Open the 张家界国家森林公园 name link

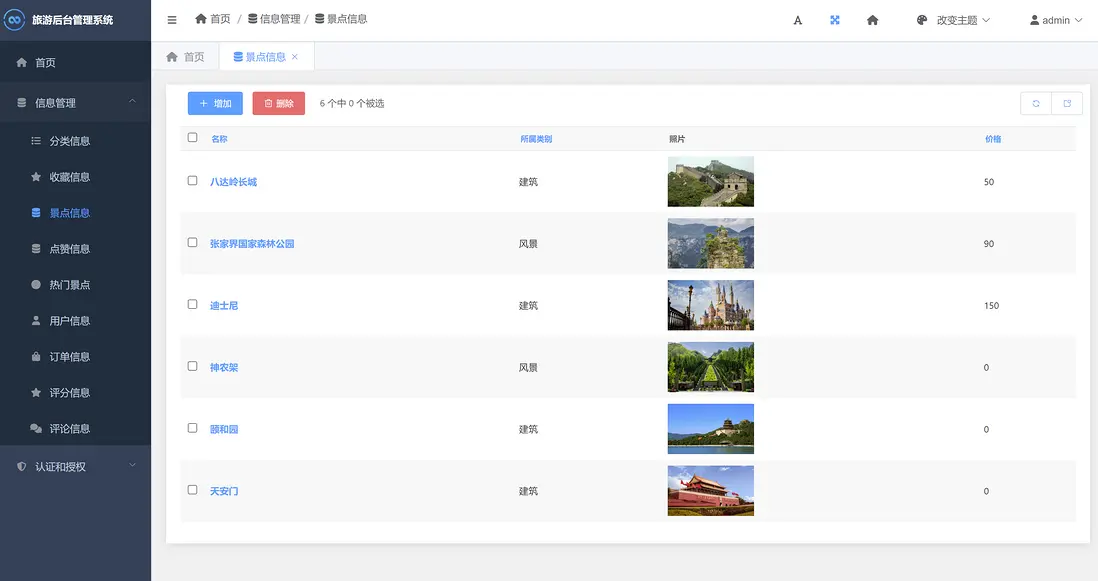tap(252, 244)
